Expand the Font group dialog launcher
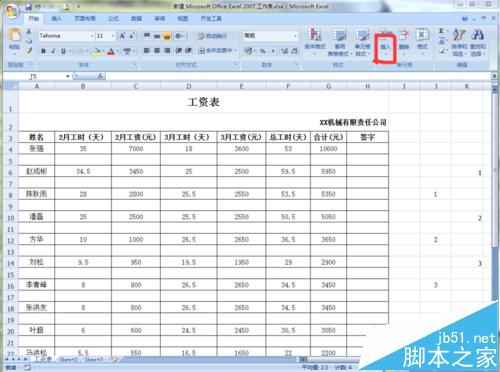500x372 pixels. tap(135, 64)
